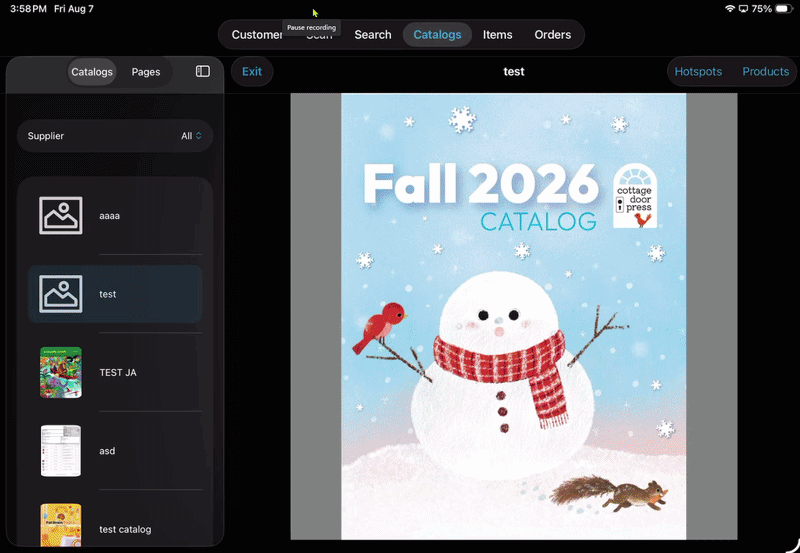The height and width of the screenshot is (553, 800).
Task: Click the Supplier label
Action: [46, 136]
